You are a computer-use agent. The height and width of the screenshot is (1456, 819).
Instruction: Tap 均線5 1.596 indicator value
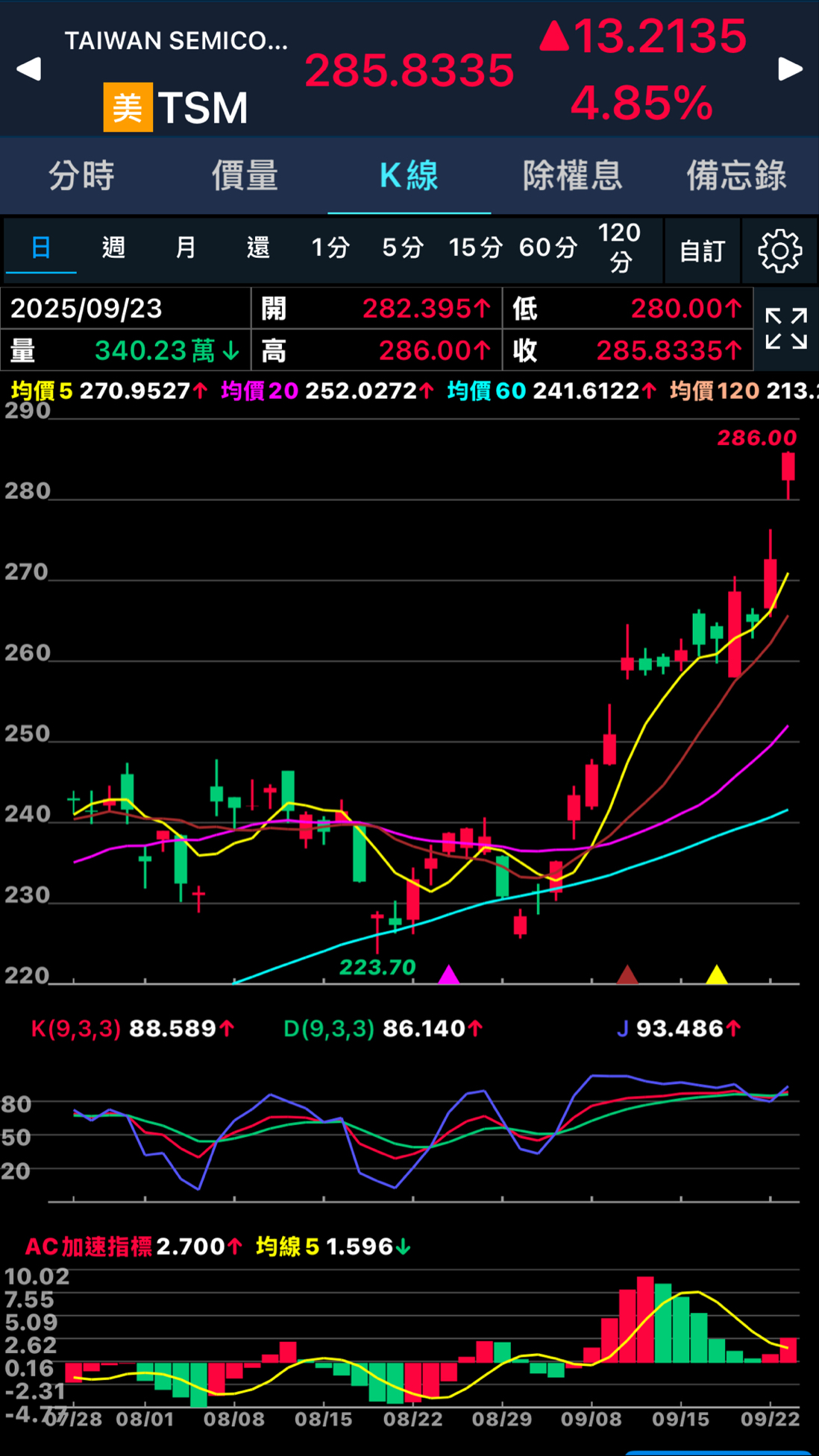(333, 1247)
